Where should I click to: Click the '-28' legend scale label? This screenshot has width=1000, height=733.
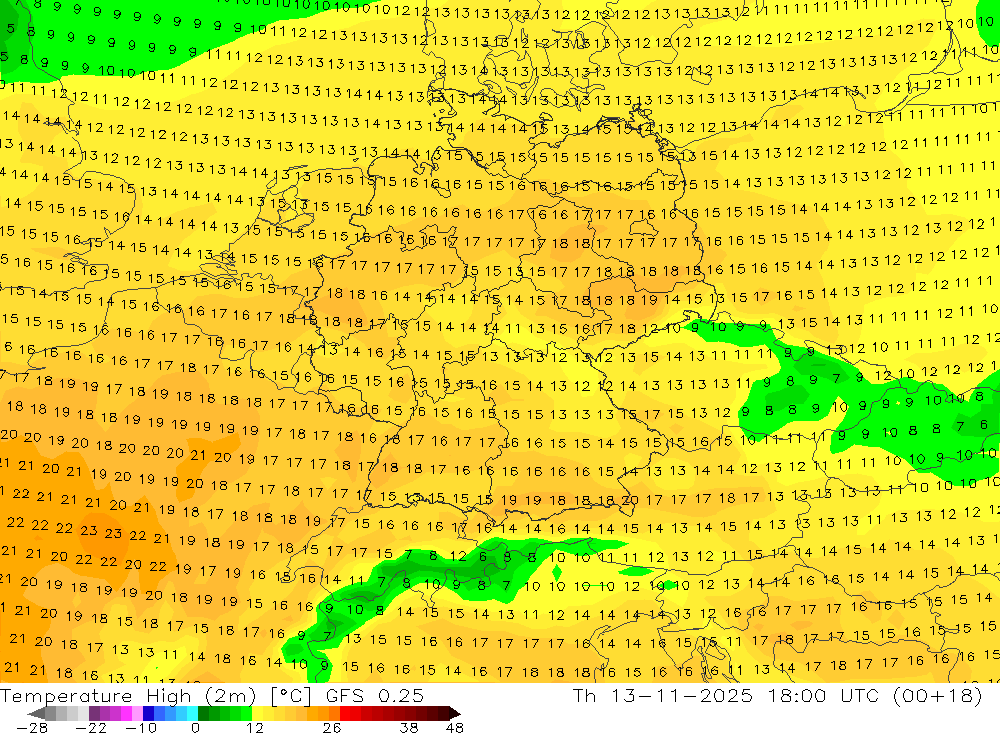coord(32,728)
